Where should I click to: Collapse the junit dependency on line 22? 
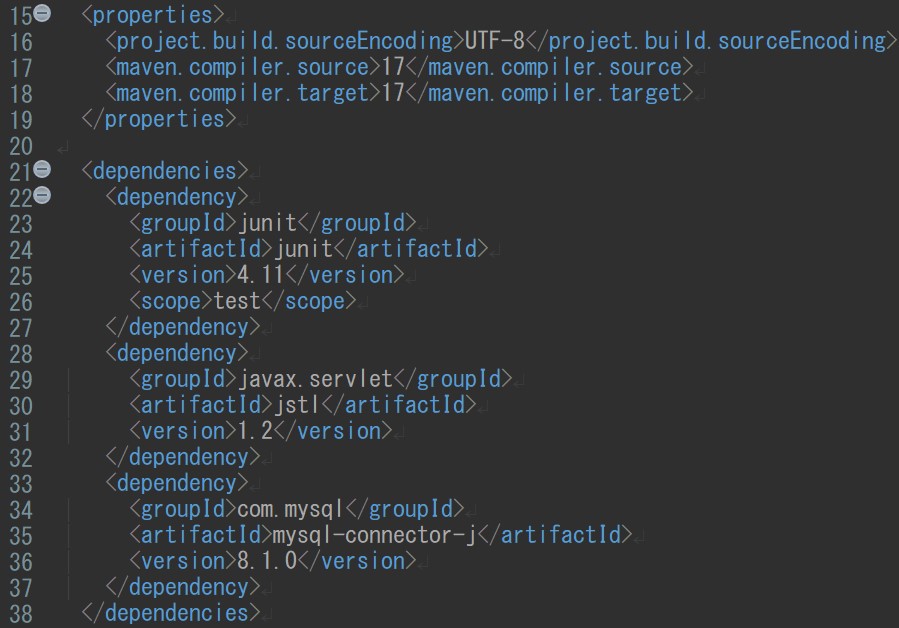click(x=42, y=196)
